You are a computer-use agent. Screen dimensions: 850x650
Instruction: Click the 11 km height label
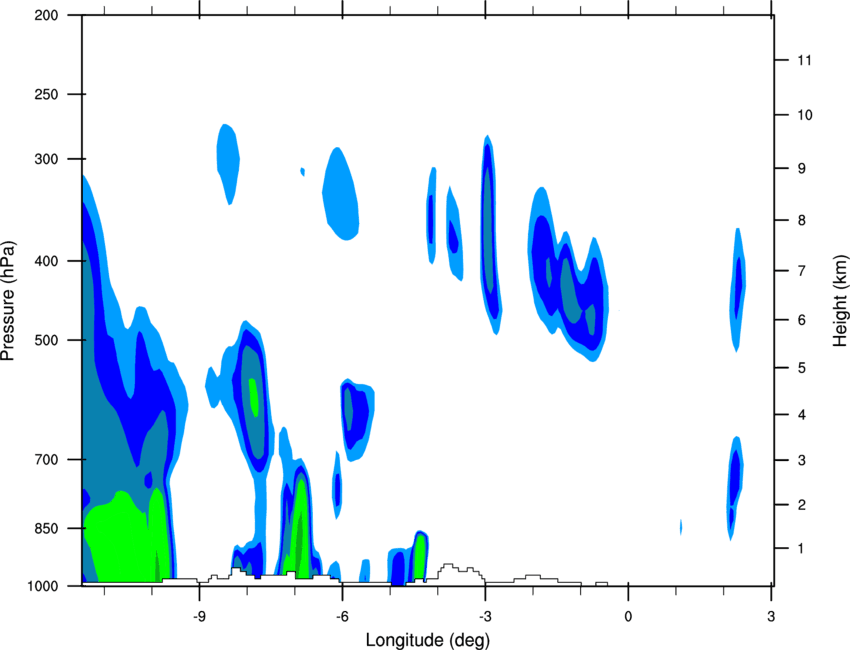[x=804, y=60]
